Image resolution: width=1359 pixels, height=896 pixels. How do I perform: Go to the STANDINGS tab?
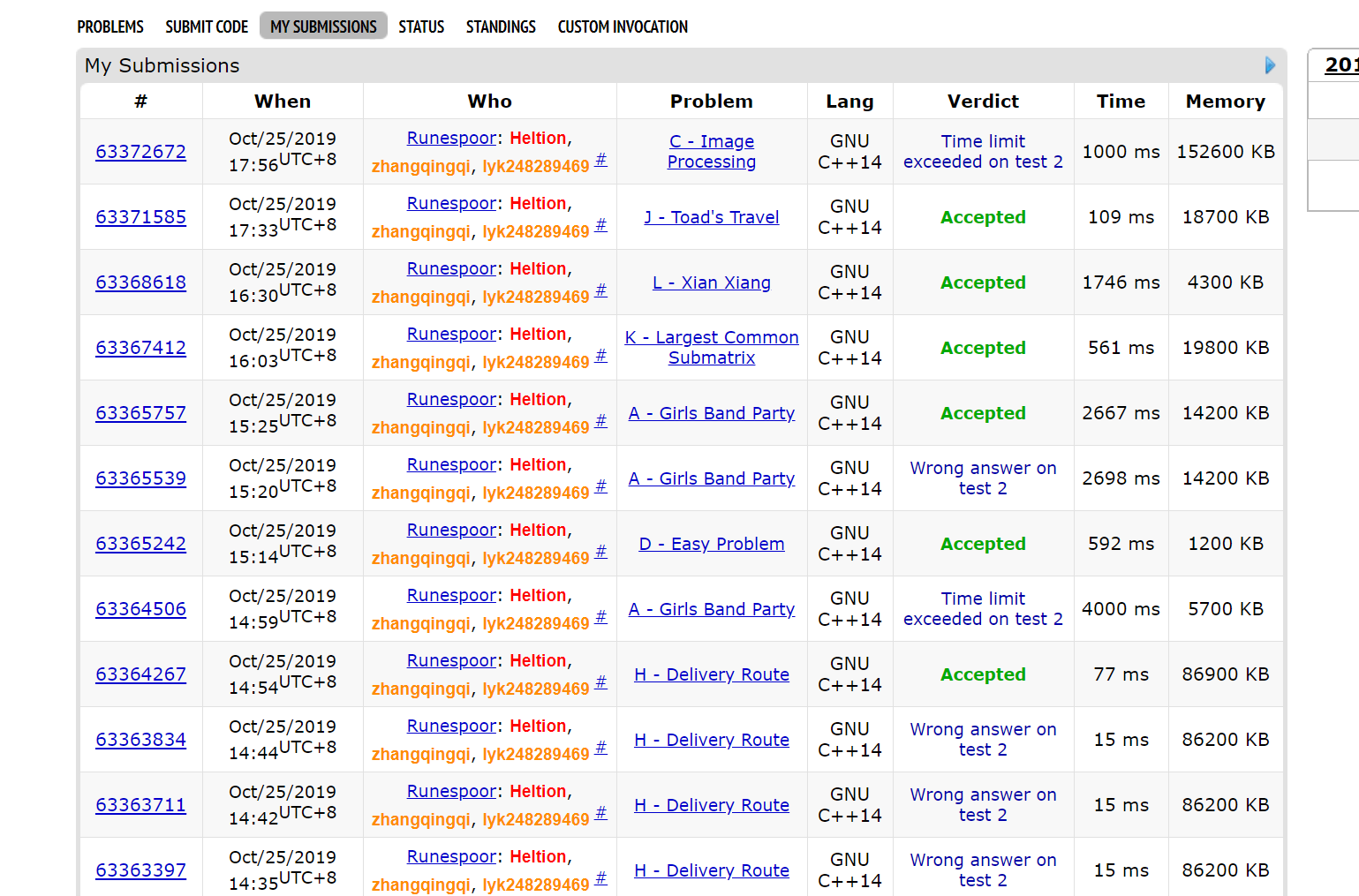click(x=501, y=26)
